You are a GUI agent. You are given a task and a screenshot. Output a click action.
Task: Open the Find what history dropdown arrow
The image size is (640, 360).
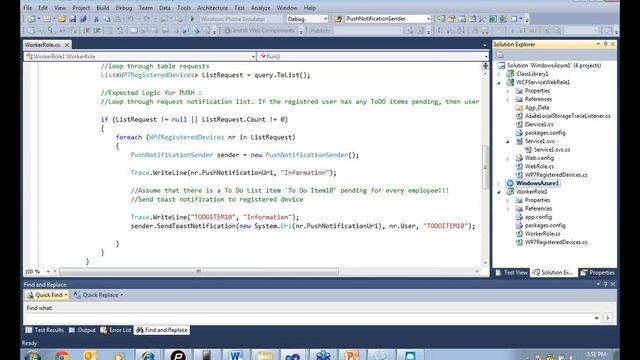tap(597, 318)
